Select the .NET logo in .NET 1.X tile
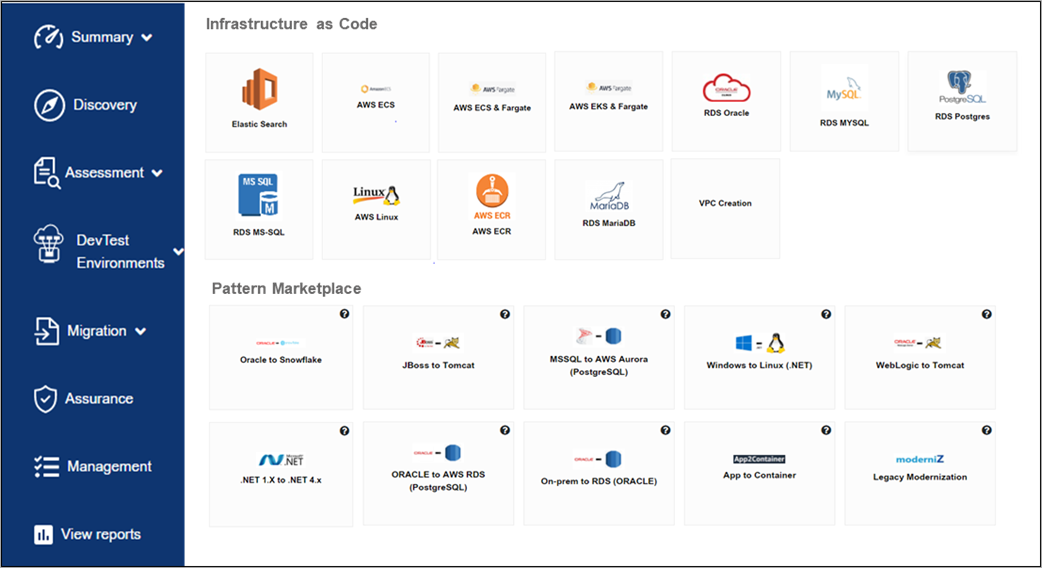 [x=281, y=460]
